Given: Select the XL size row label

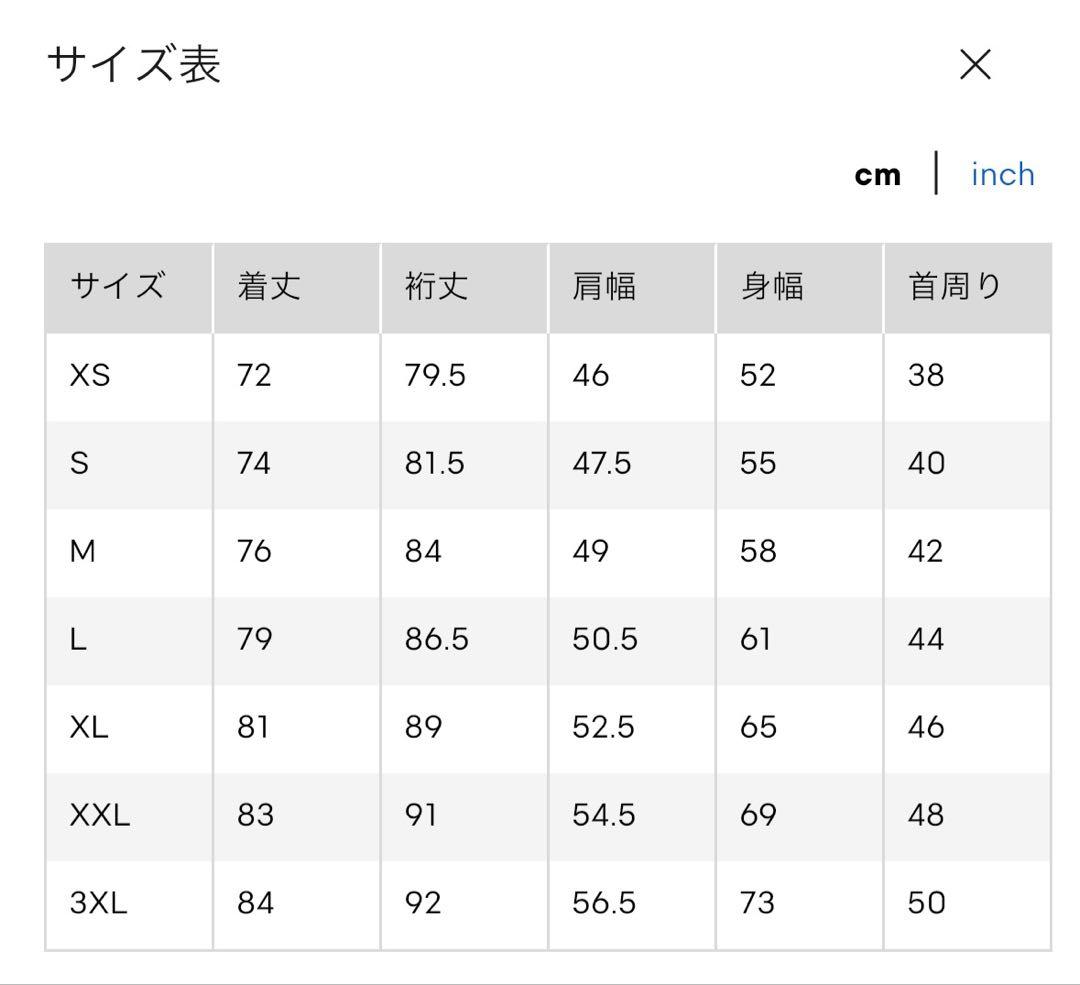Looking at the screenshot, I should tap(89, 727).
